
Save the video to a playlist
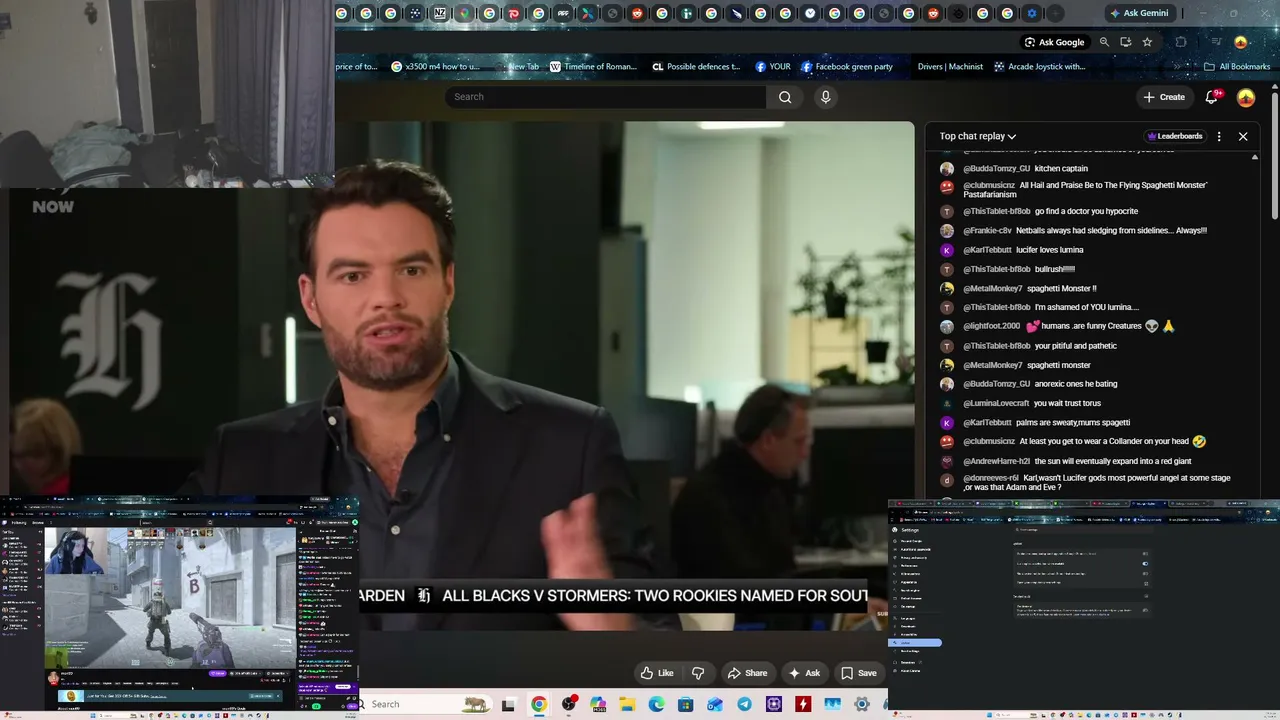(x=859, y=673)
